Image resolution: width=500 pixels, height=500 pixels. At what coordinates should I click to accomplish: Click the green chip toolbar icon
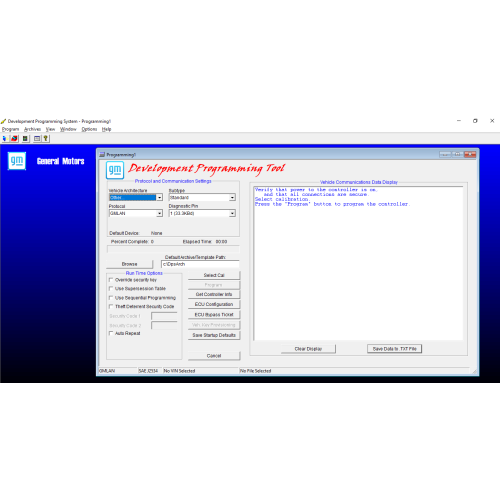point(25,138)
